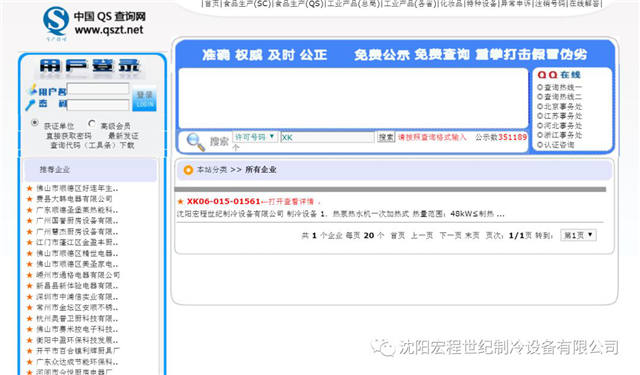Open 在线解答 in the top navigation
Viewport: 640px width, 375px height.
point(585,3)
